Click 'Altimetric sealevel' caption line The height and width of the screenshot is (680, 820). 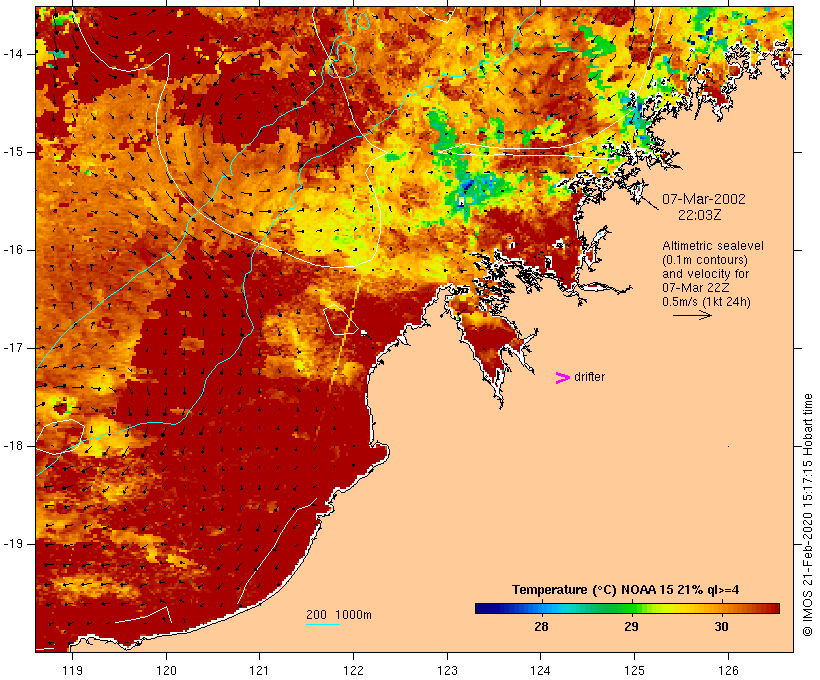pyautogui.click(x=713, y=246)
